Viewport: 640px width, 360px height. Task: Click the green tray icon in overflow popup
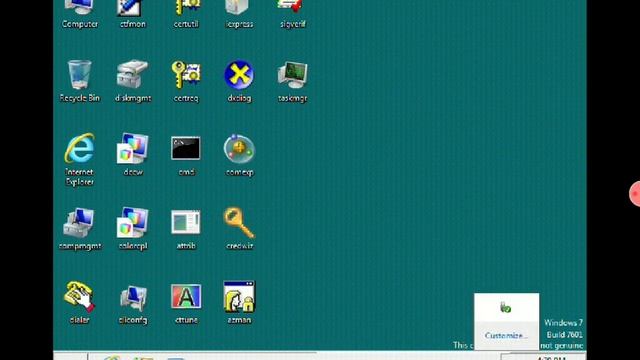pyautogui.click(x=505, y=307)
